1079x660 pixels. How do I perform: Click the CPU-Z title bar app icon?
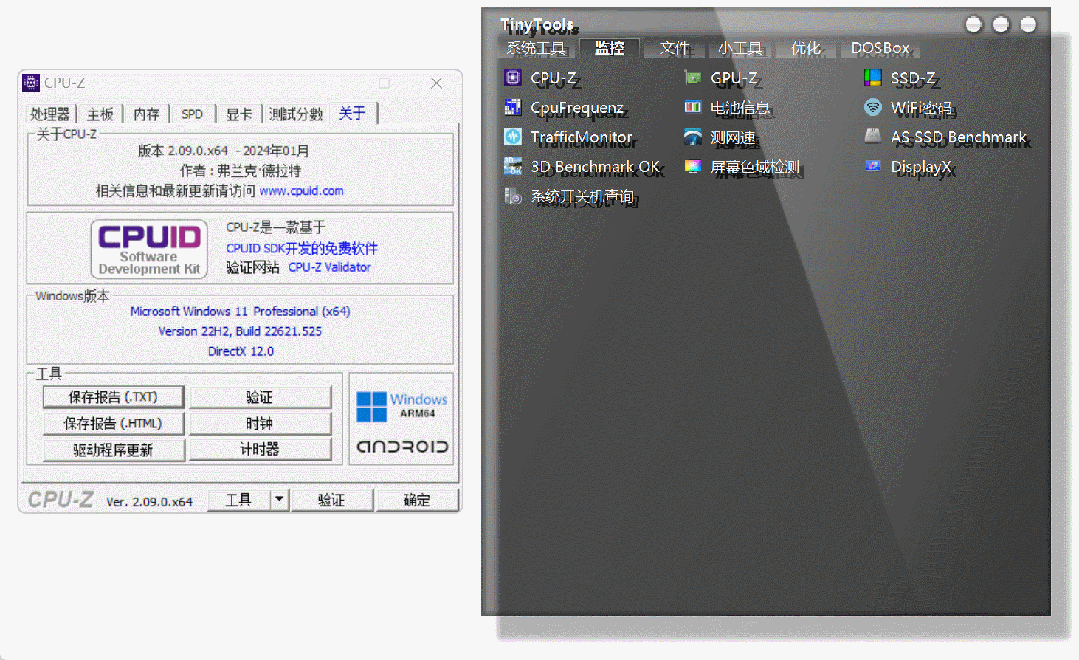click(x=31, y=83)
